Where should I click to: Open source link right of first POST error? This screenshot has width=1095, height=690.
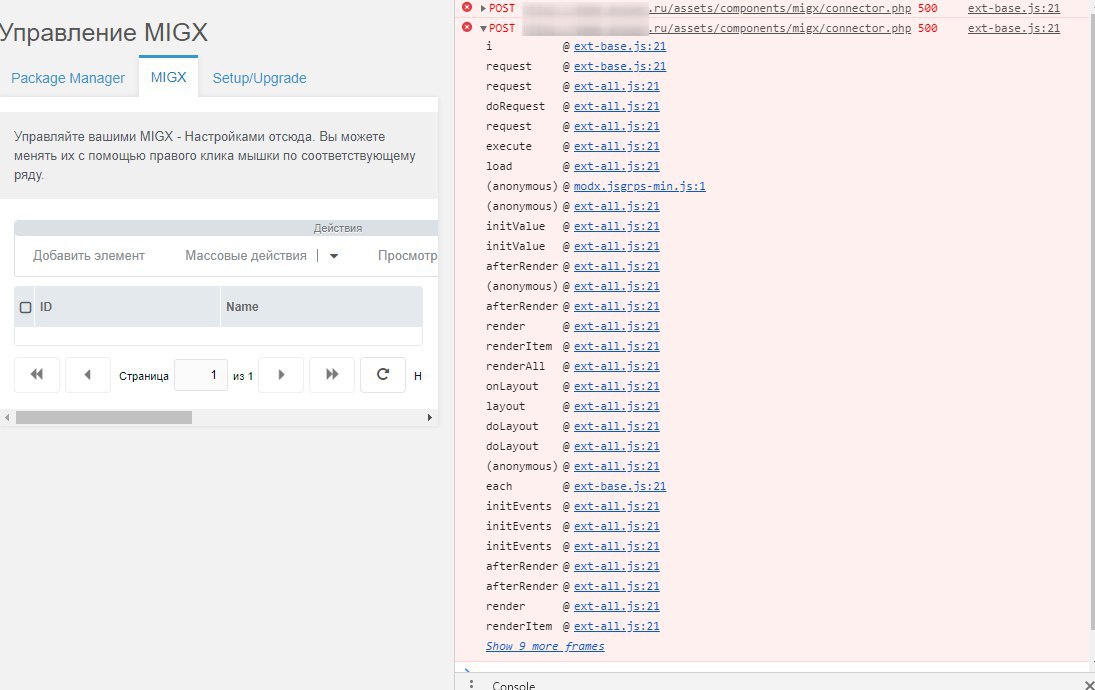[1013, 8]
